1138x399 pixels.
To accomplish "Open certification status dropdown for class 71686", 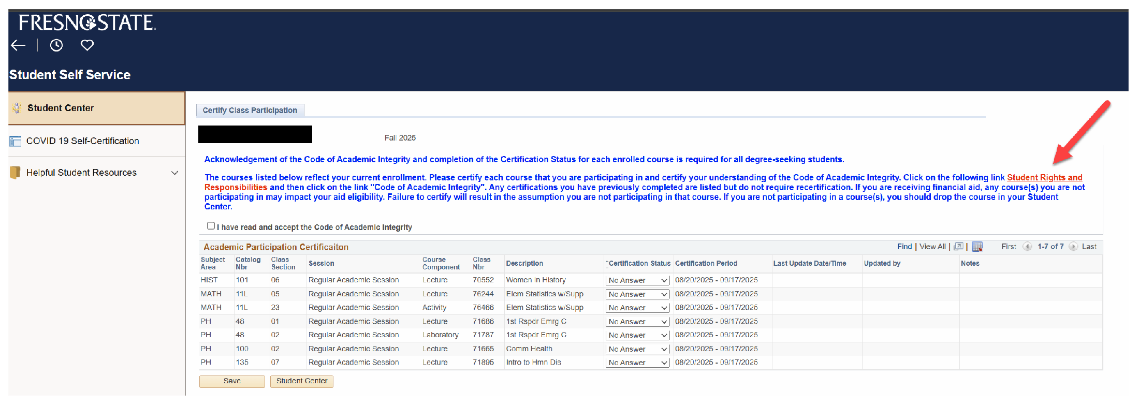I will pyautogui.click(x=637, y=321).
